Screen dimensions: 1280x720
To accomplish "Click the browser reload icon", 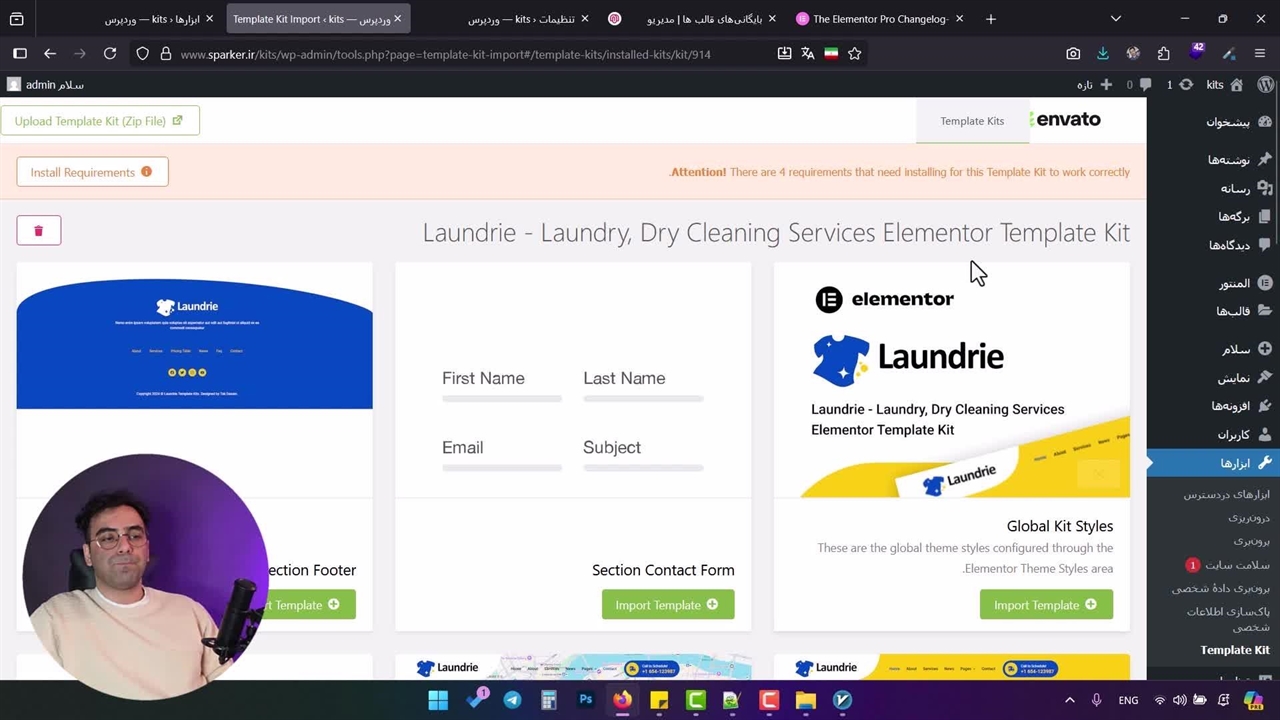I will tap(110, 54).
